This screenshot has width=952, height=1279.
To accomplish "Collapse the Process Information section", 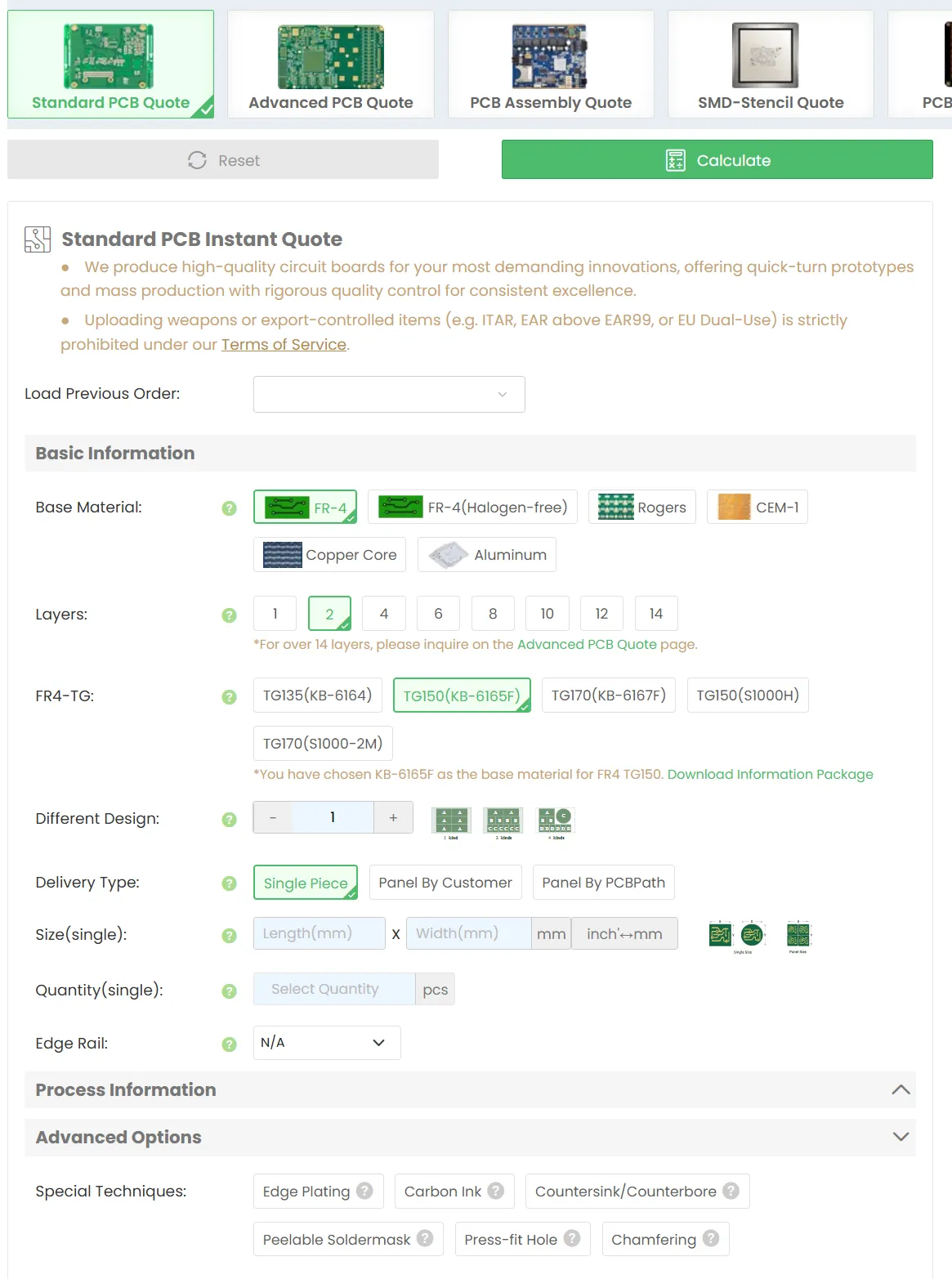I will pyautogui.click(x=901, y=1089).
